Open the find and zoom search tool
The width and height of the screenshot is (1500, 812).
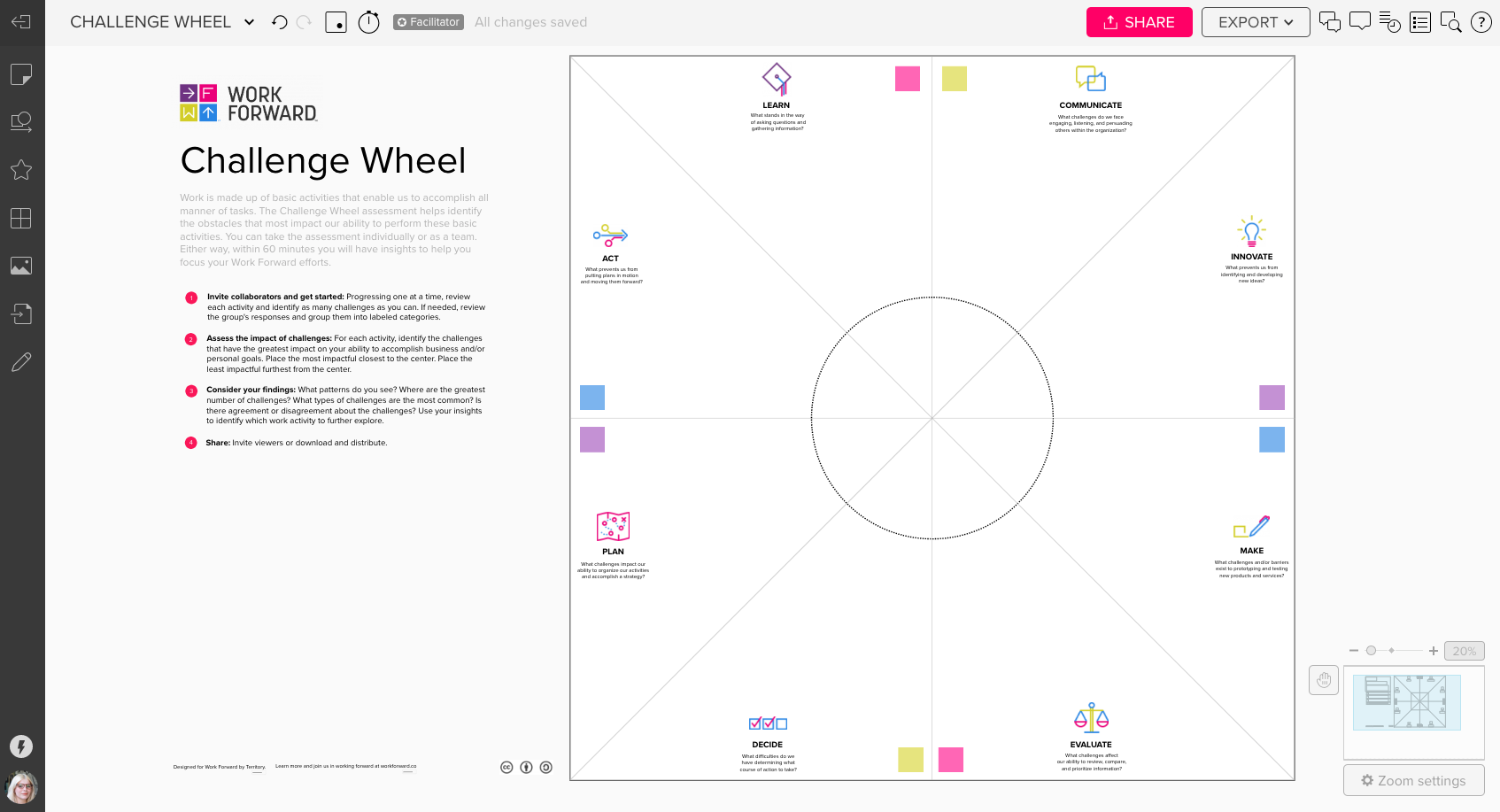pos(1451,21)
